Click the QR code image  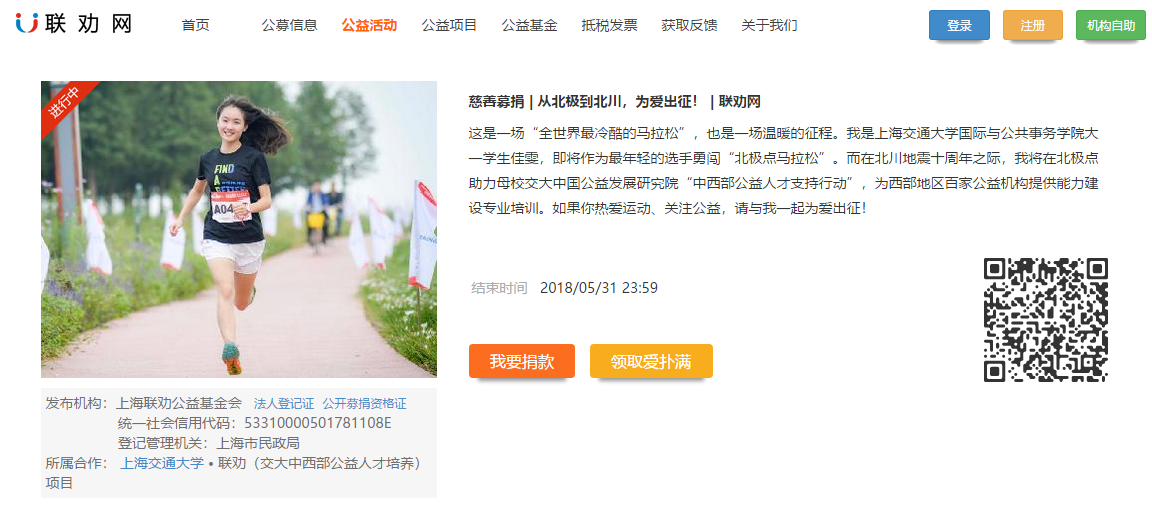(1045, 320)
